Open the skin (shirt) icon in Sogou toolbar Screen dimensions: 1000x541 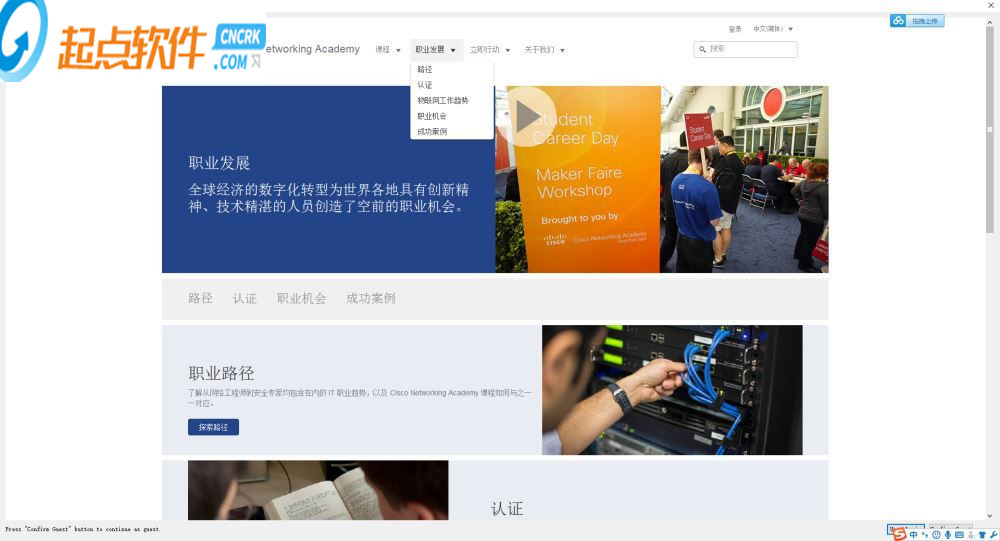(x=982, y=535)
